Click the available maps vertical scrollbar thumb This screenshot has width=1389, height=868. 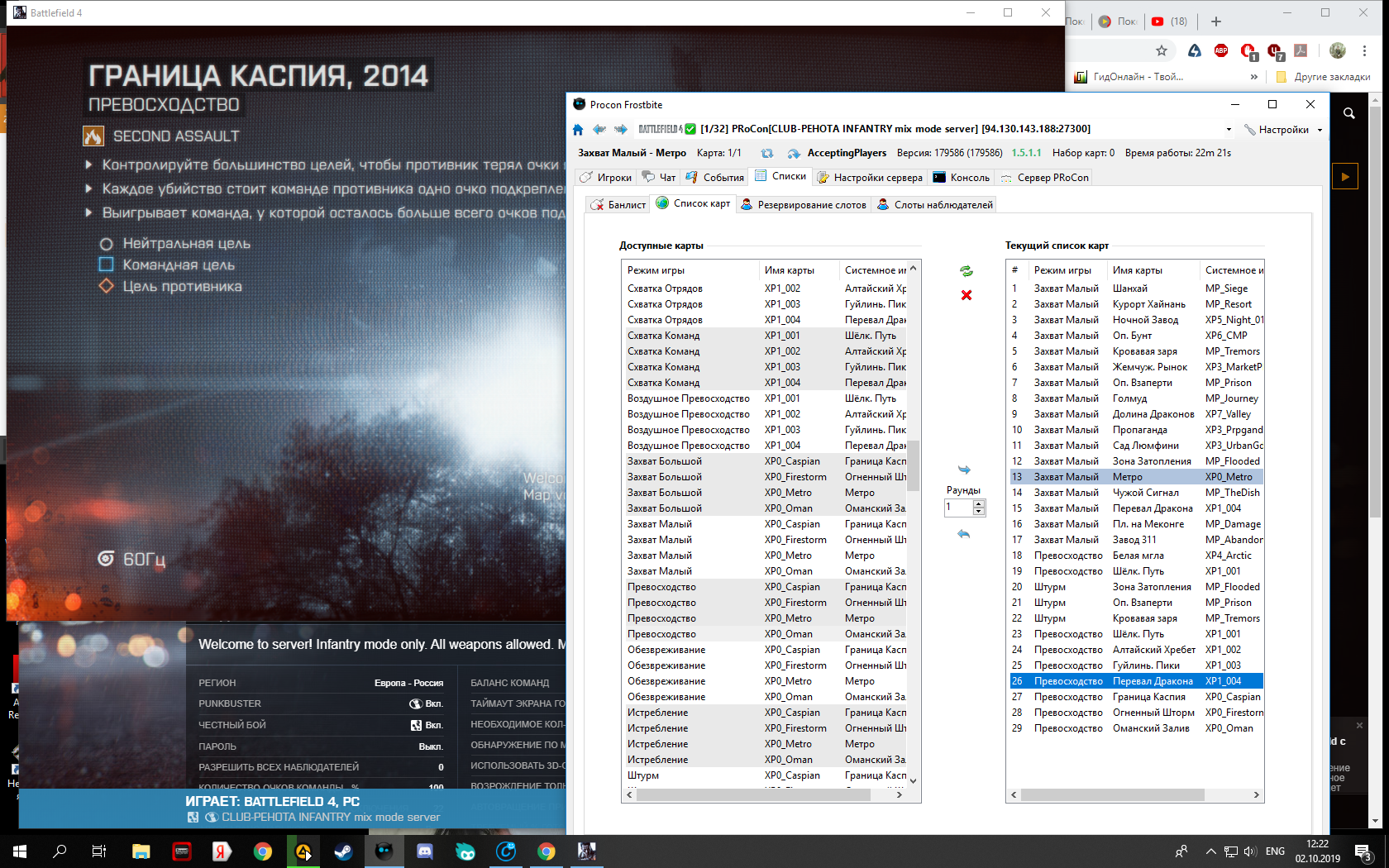pyautogui.click(x=914, y=464)
